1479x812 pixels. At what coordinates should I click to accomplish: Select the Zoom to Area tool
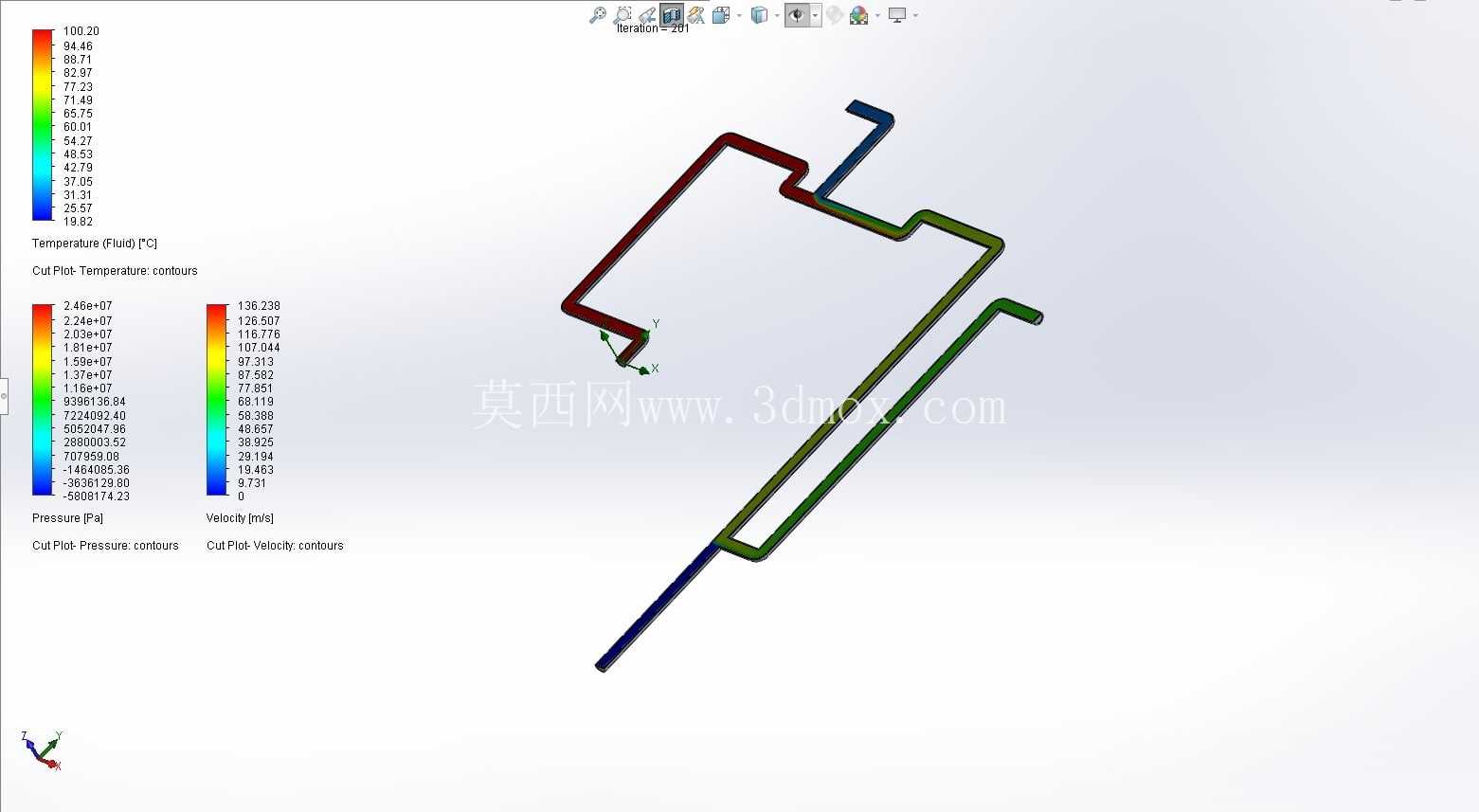click(622, 15)
